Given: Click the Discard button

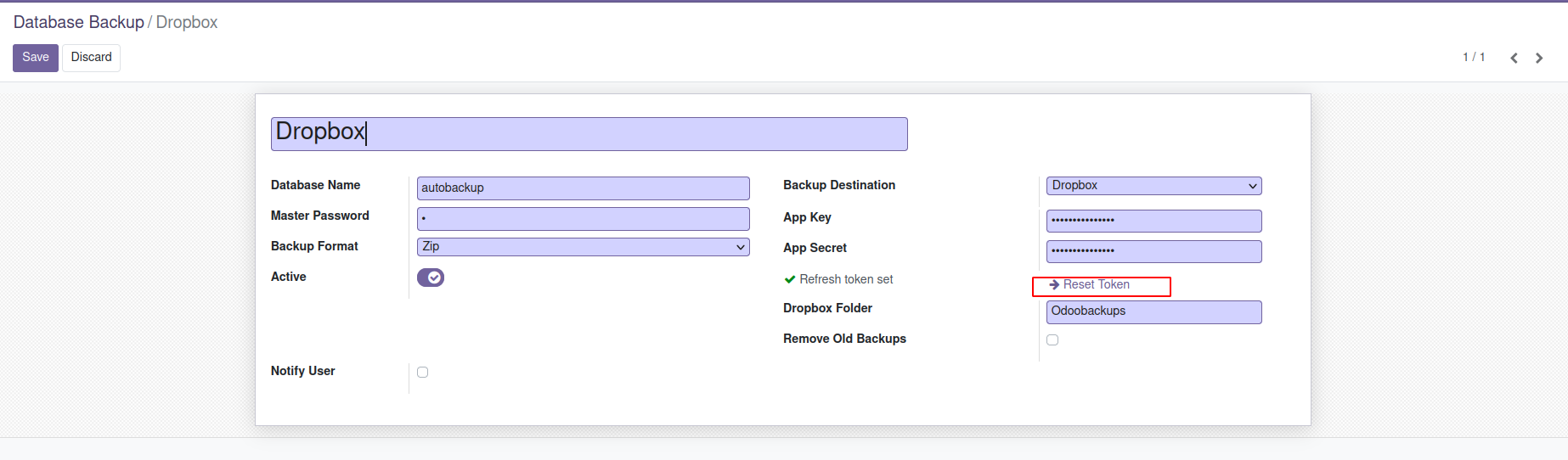Looking at the screenshot, I should click(x=91, y=58).
